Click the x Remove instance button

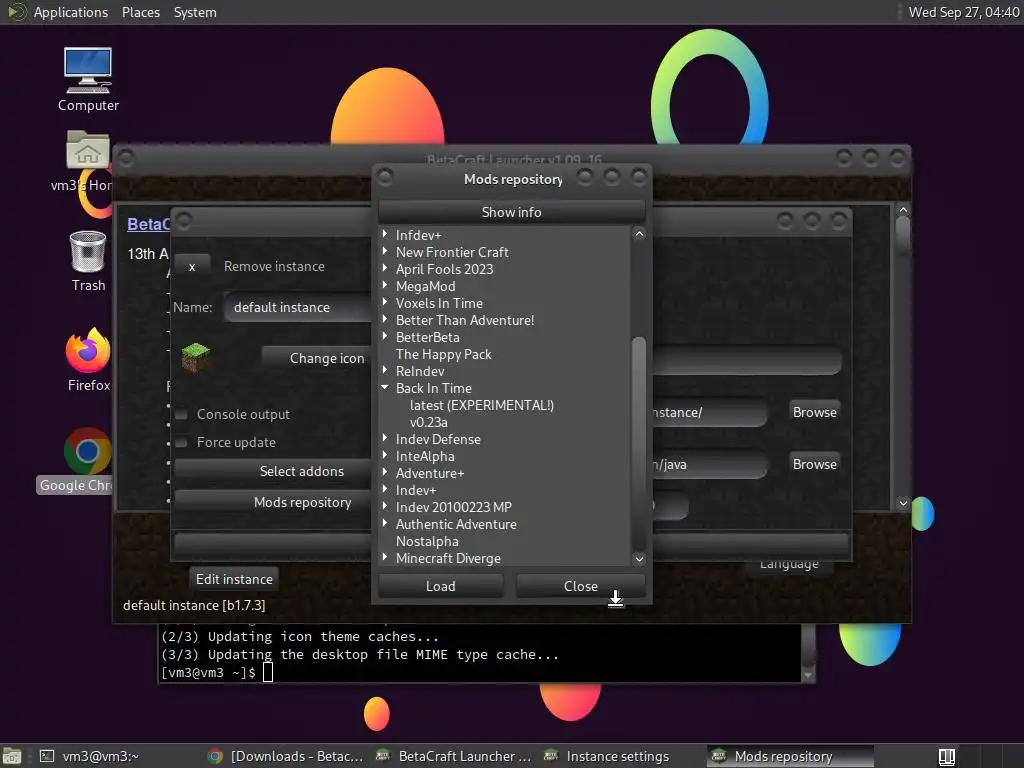click(192, 266)
